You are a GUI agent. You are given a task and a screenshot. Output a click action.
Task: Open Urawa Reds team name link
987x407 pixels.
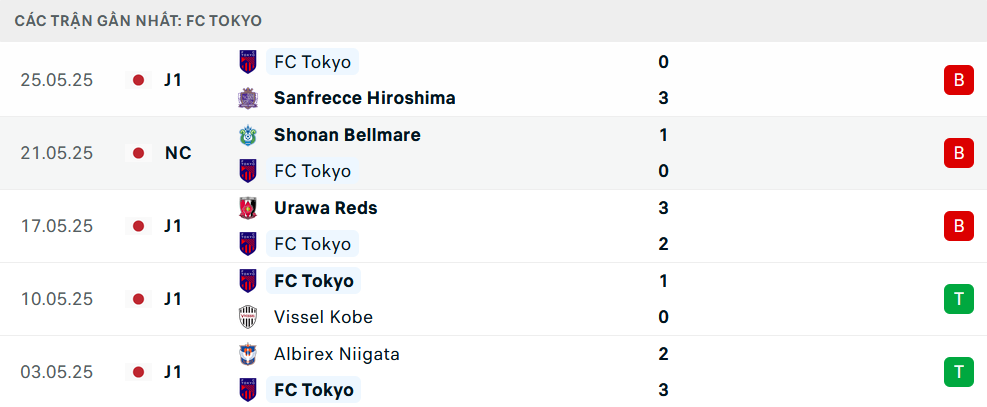(x=325, y=208)
